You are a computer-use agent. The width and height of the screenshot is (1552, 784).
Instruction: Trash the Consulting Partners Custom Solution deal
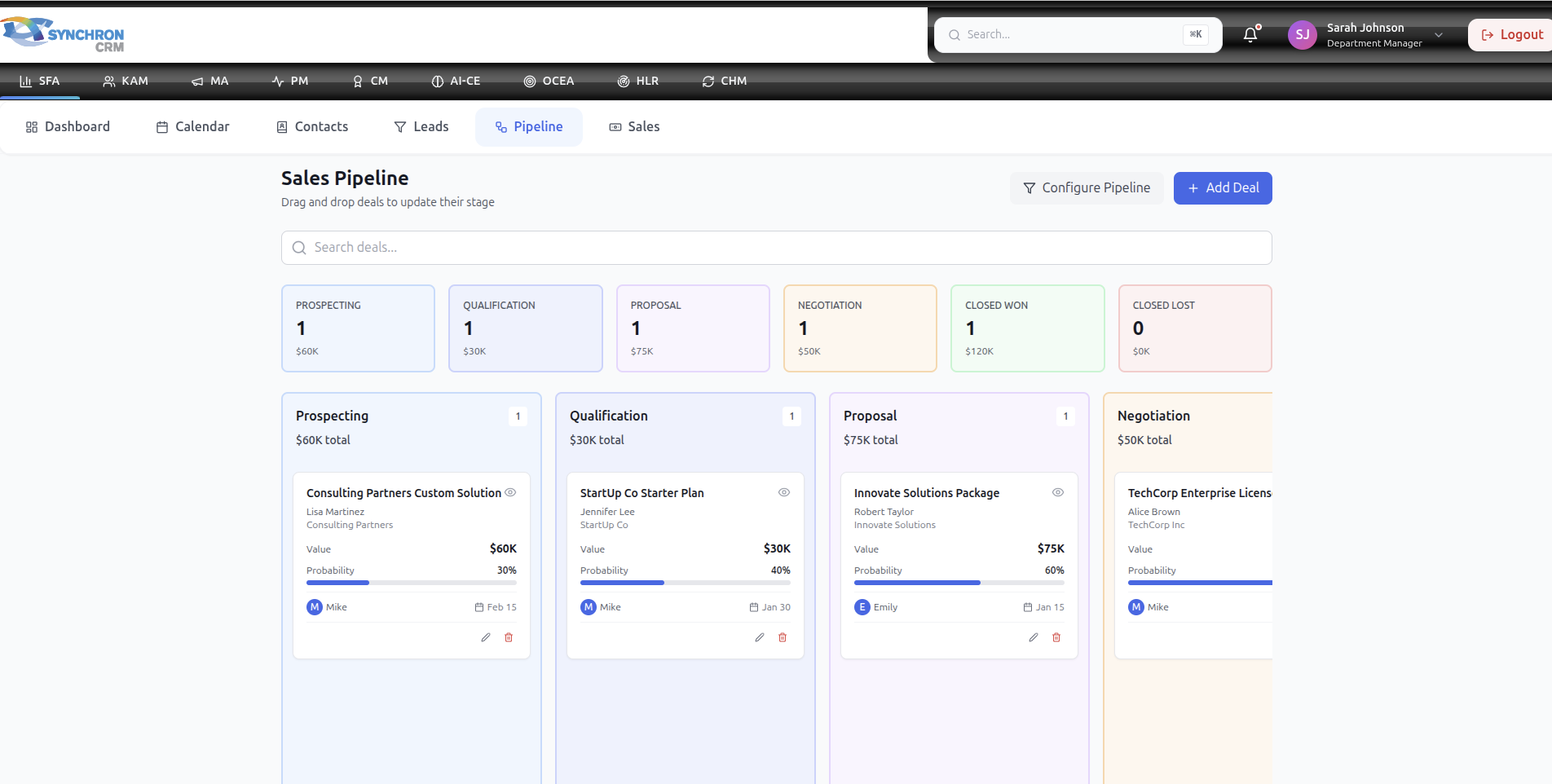(x=509, y=637)
